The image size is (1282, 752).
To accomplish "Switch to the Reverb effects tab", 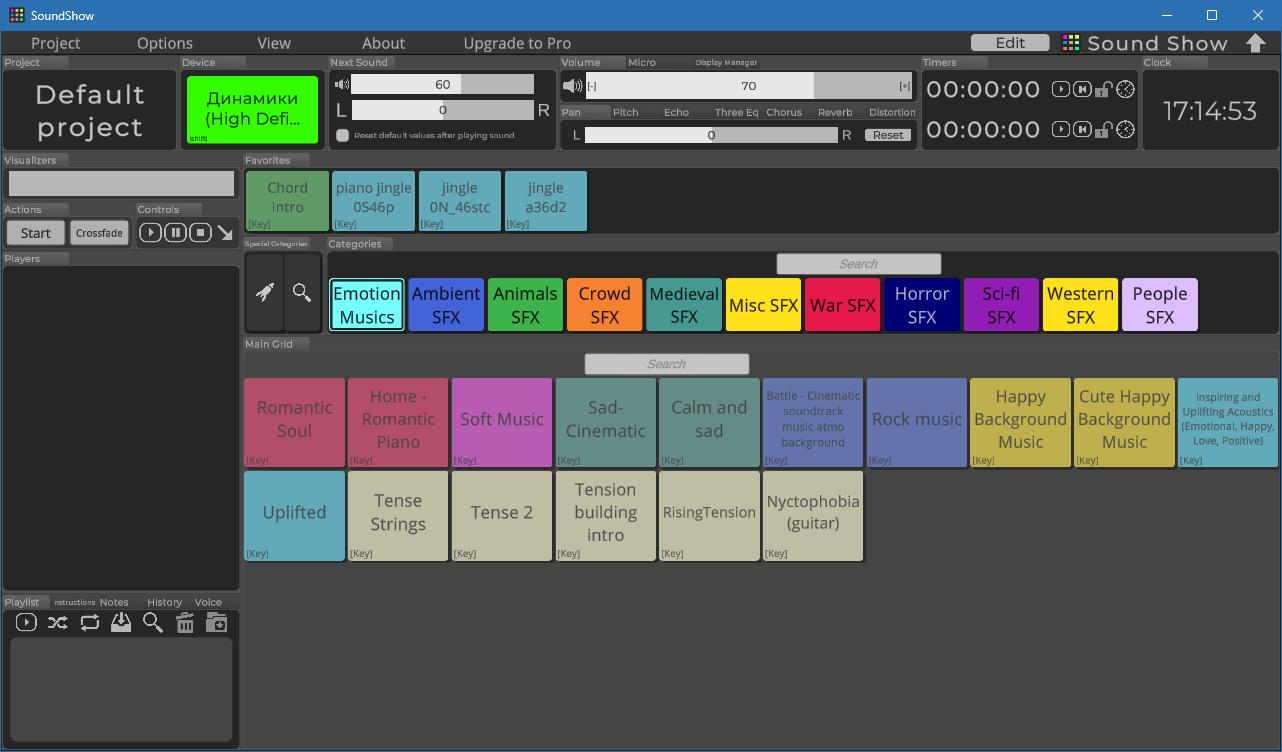I will (x=835, y=112).
